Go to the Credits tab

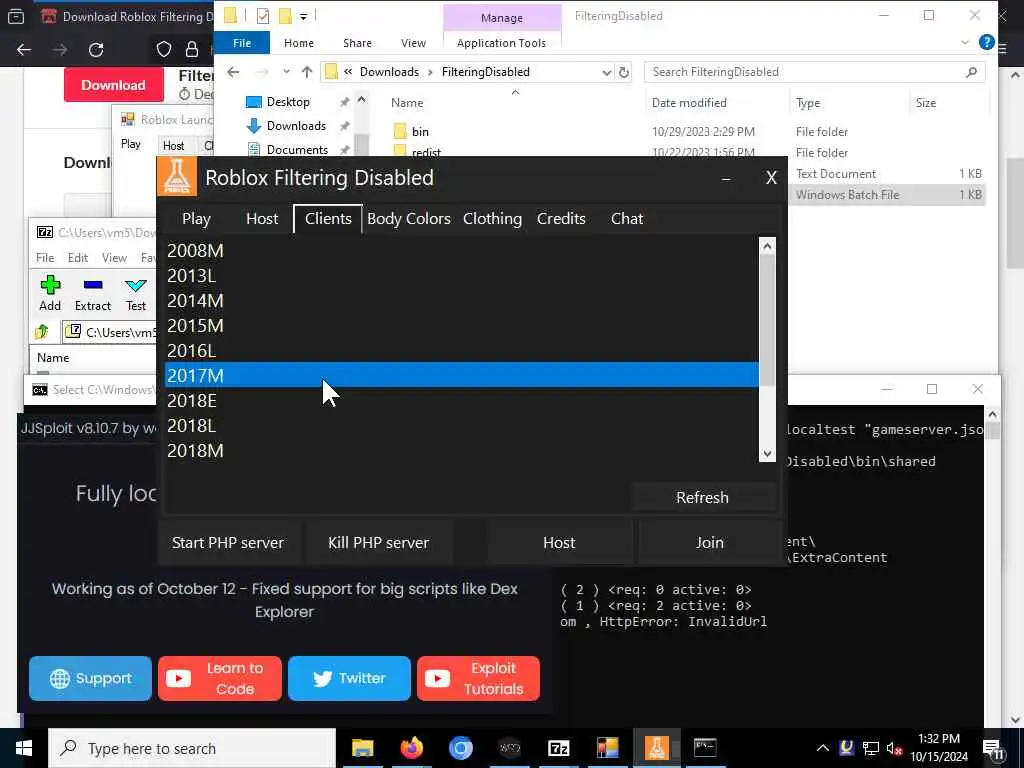click(x=561, y=219)
